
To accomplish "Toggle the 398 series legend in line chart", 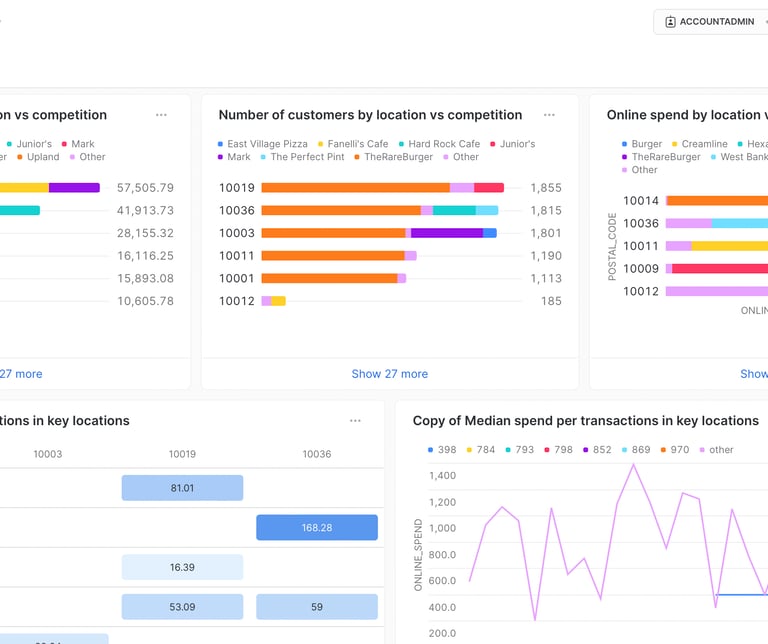I will click(x=442, y=450).
